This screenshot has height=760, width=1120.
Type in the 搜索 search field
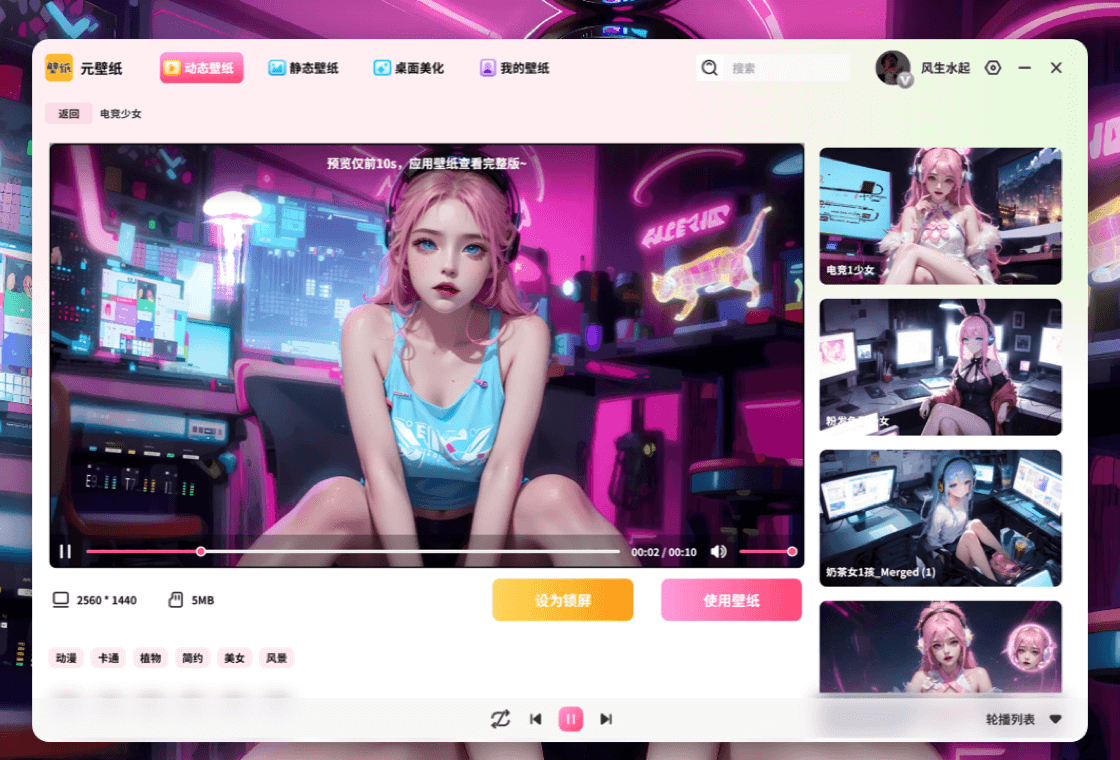tap(785, 68)
